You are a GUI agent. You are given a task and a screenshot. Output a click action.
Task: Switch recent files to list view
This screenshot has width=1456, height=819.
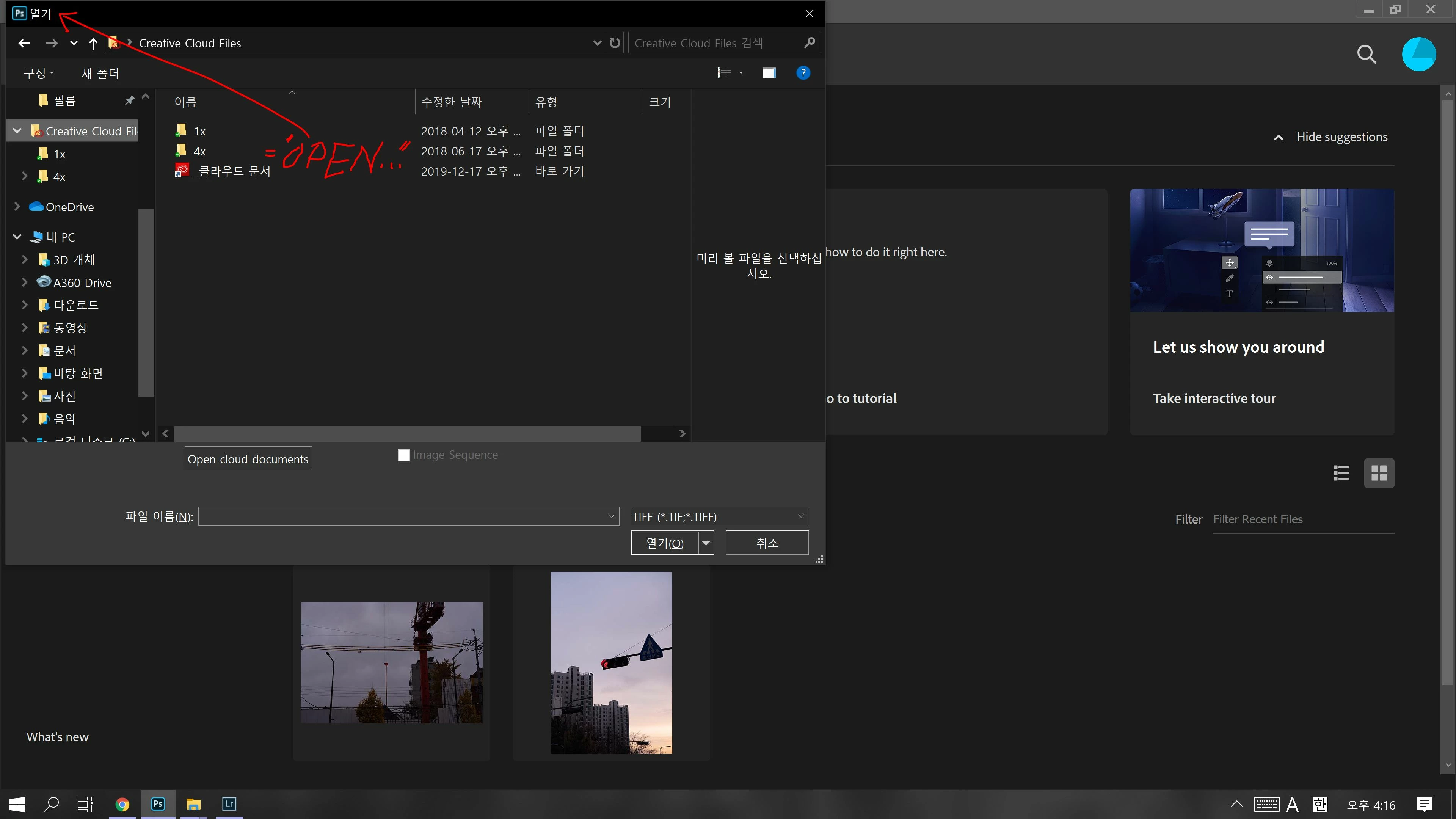pos(1341,473)
